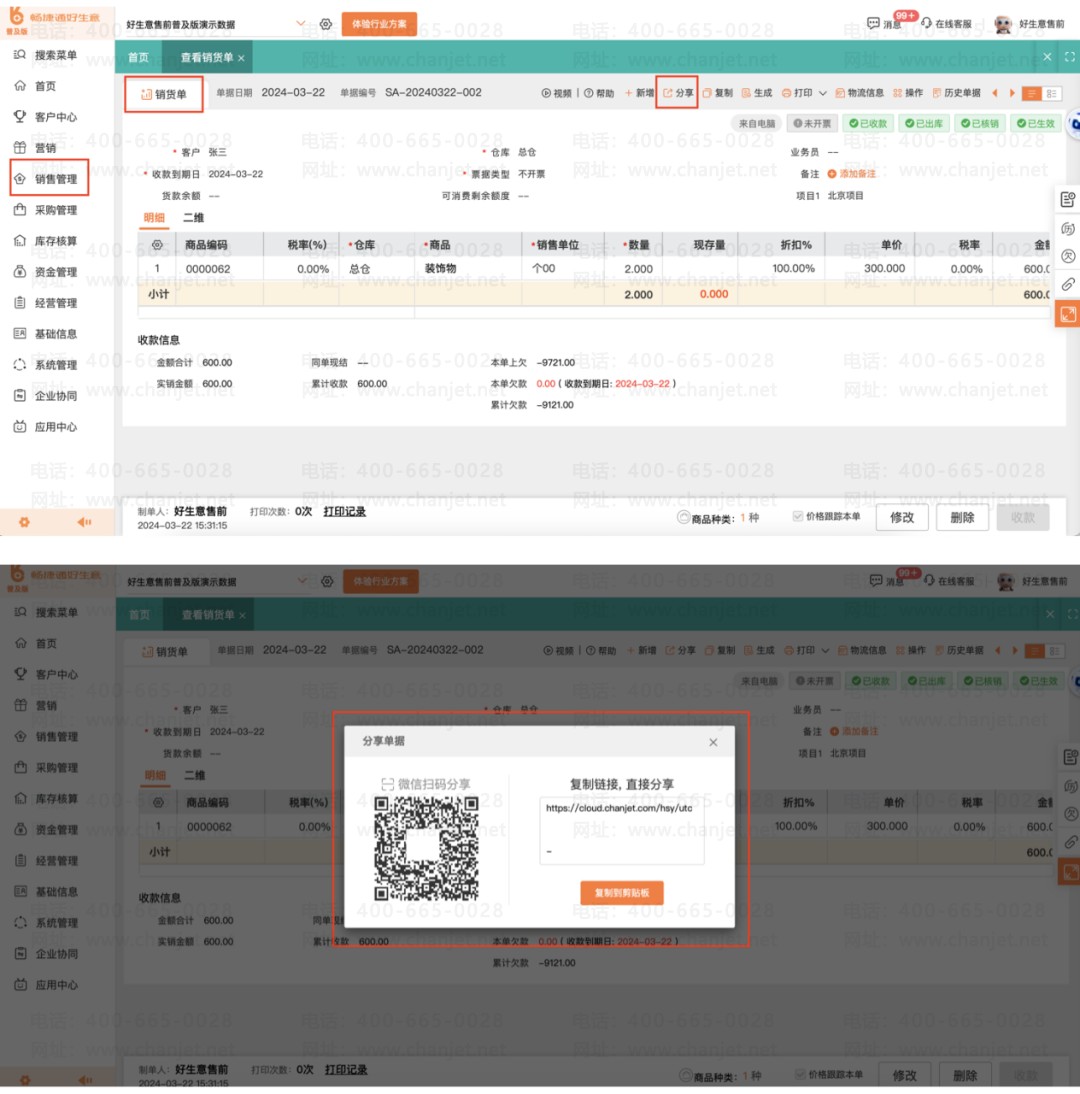1080x1094 pixels.
Task: In the upper screenshot, open 采购管理 in the sidebar
Action: point(46,209)
